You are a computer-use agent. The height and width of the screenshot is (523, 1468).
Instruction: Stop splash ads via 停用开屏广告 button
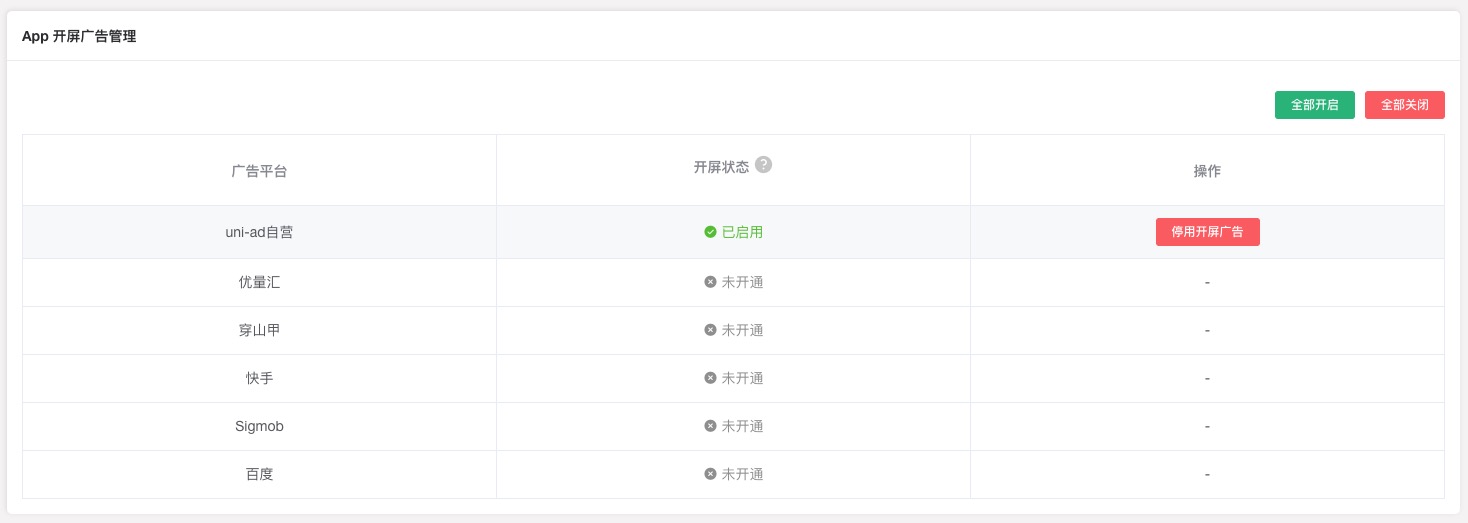pos(1207,232)
